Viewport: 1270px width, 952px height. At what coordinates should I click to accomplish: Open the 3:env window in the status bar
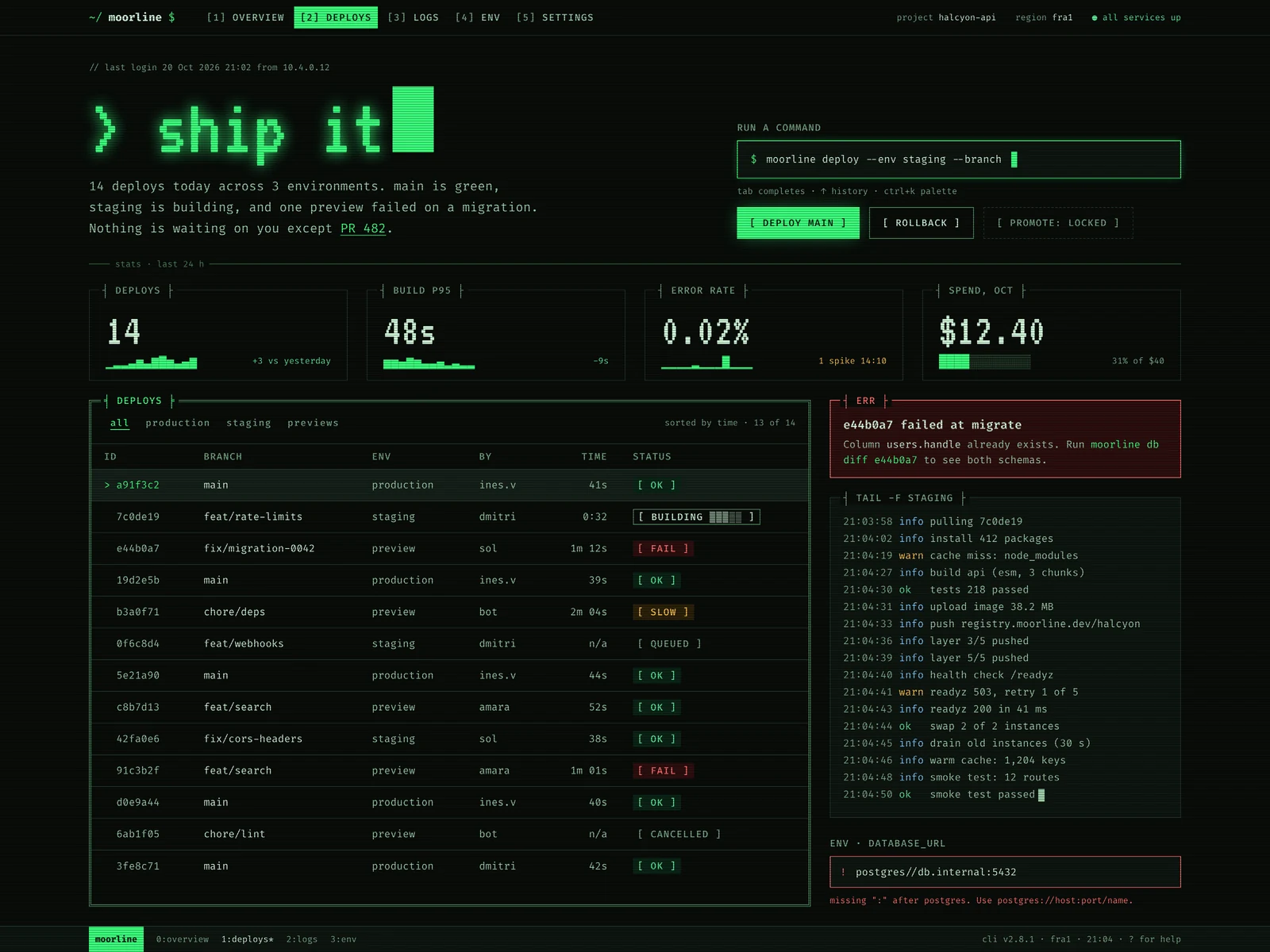pos(343,939)
